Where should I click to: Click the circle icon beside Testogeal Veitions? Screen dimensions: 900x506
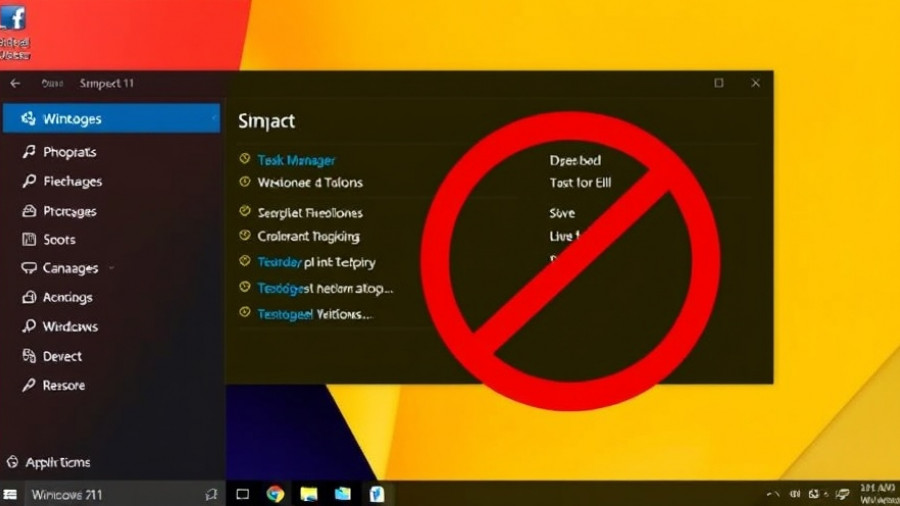point(245,312)
